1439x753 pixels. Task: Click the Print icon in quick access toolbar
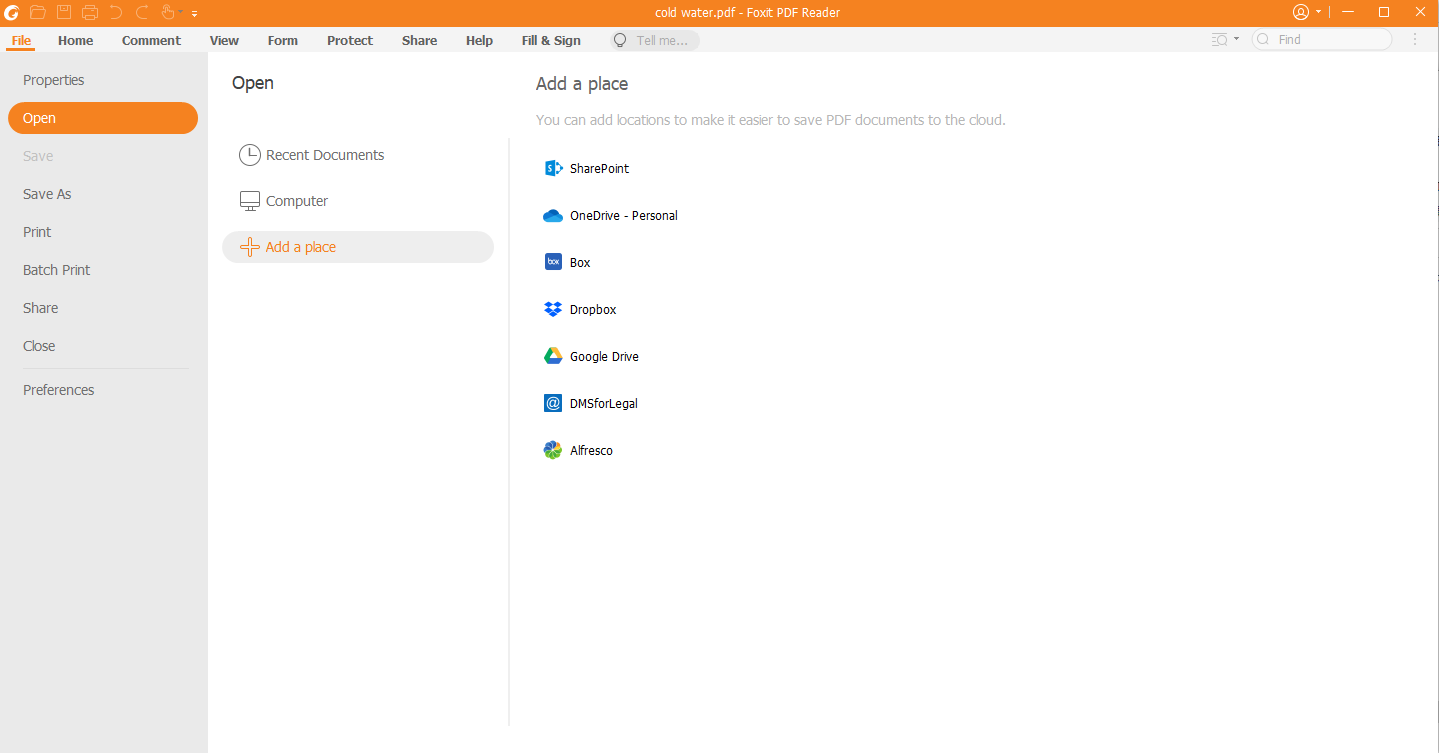[90, 12]
